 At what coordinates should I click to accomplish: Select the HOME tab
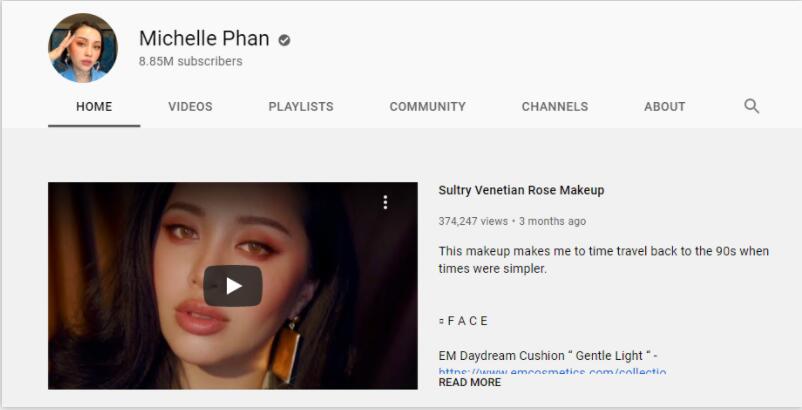[94, 107]
